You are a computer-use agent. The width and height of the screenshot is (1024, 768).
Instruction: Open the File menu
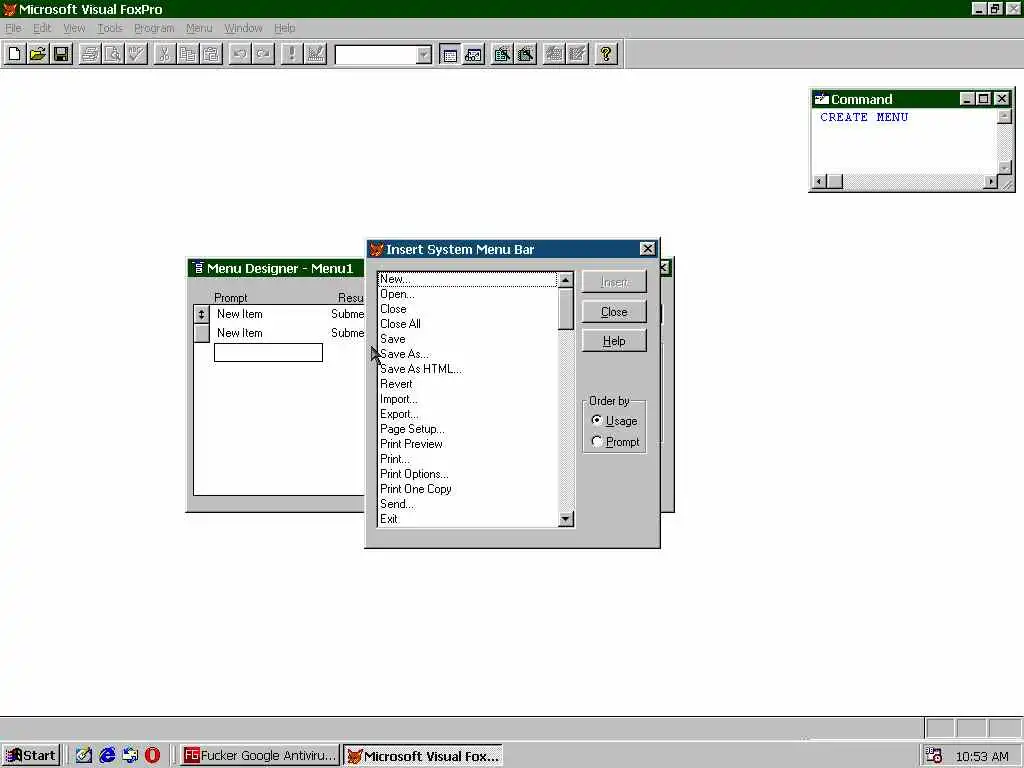click(13, 28)
